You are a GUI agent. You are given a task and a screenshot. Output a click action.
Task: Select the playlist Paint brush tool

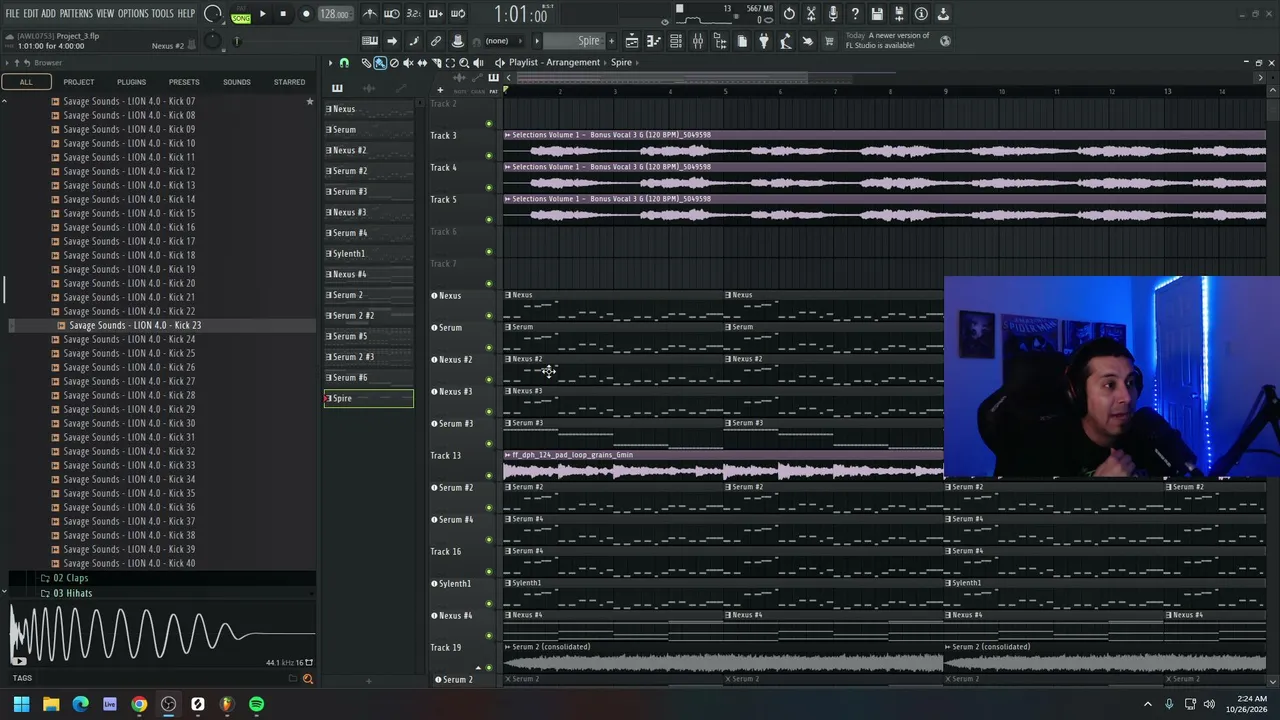coord(380,62)
